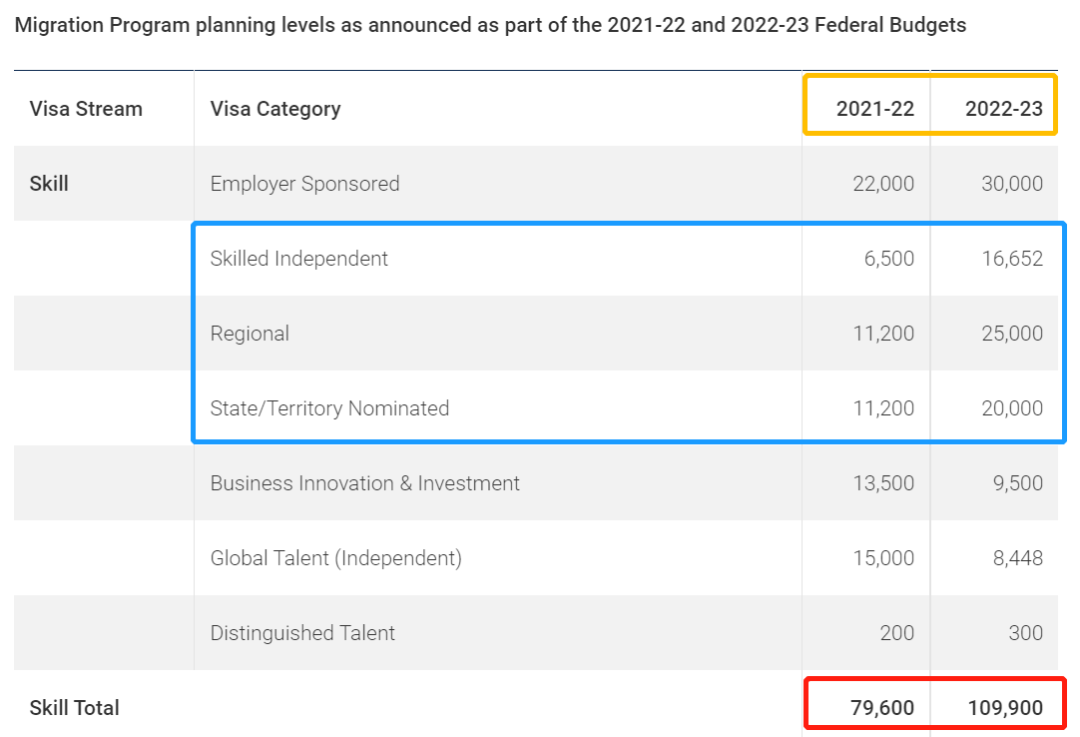Select the 2021-22 column header
The image size is (1080, 737).
[875, 109]
